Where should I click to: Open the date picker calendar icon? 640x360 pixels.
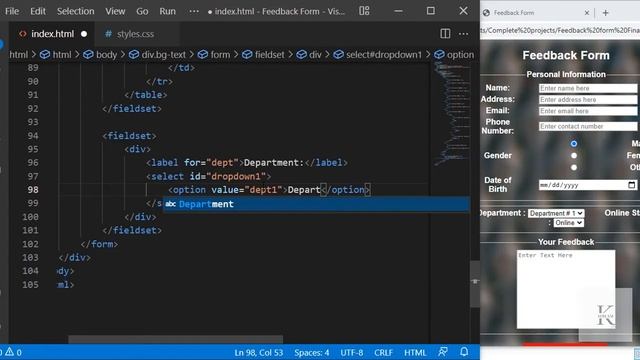point(631,185)
